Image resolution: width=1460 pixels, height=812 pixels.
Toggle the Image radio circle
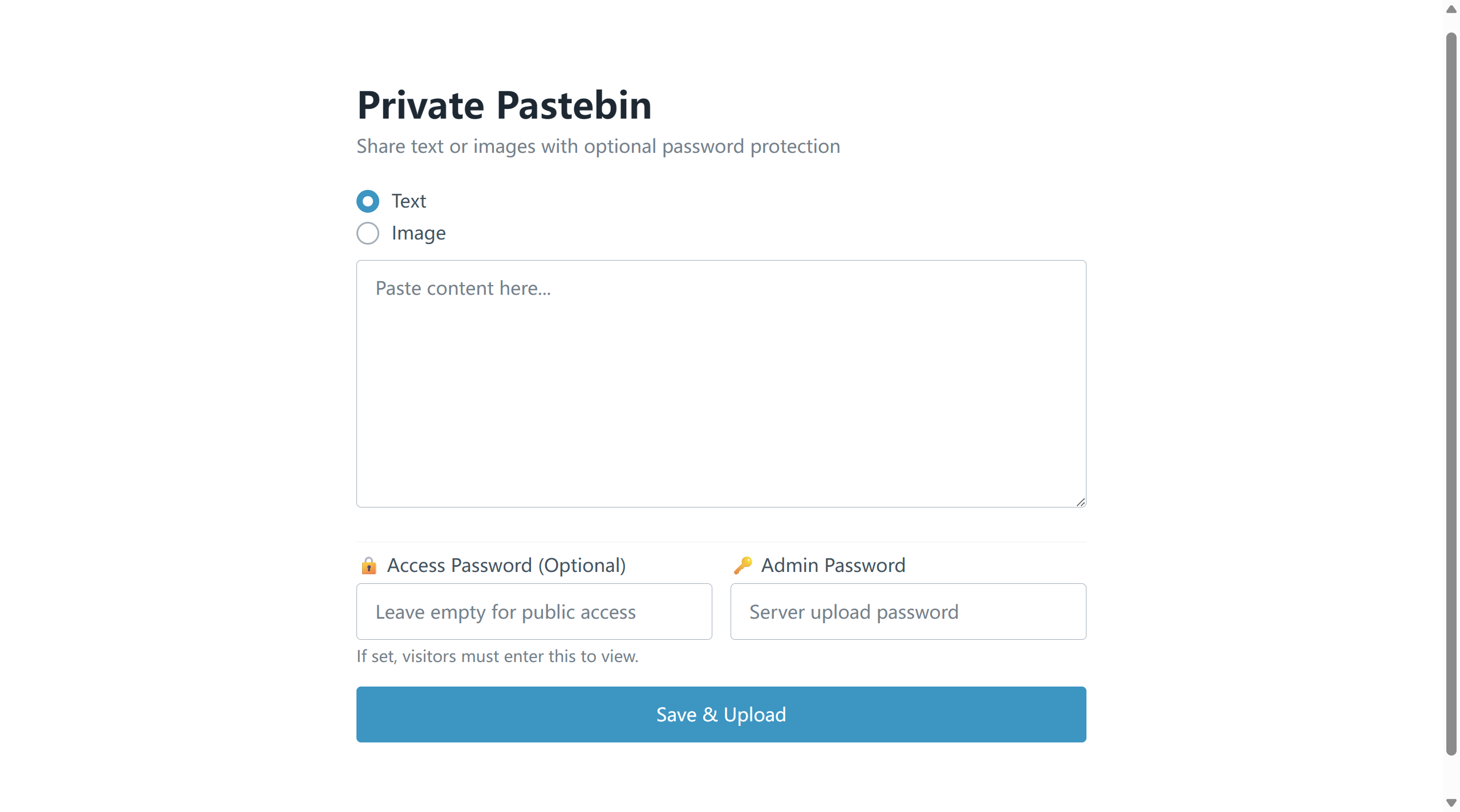tap(368, 233)
